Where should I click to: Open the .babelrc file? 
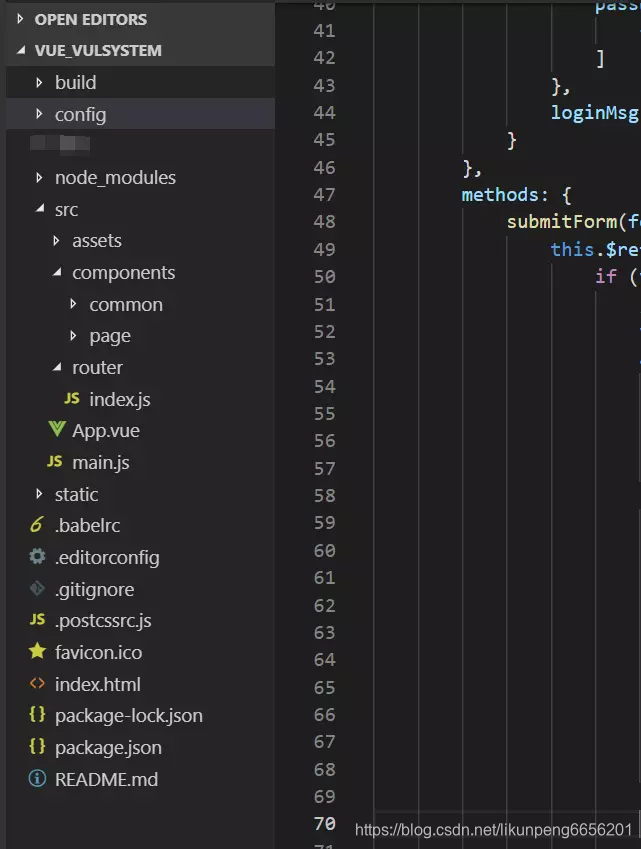(x=87, y=526)
